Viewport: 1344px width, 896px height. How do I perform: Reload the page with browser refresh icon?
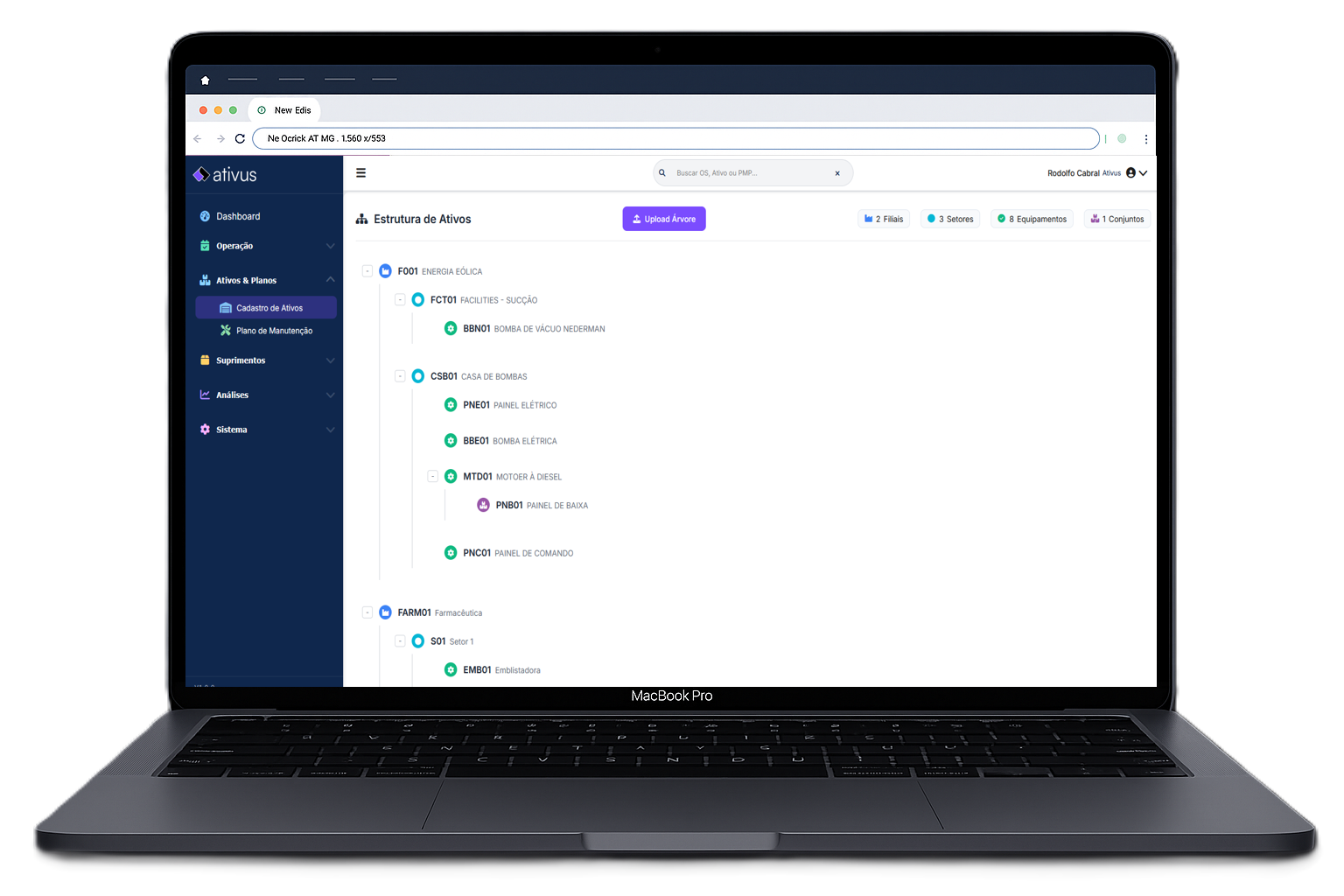(240, 138)
